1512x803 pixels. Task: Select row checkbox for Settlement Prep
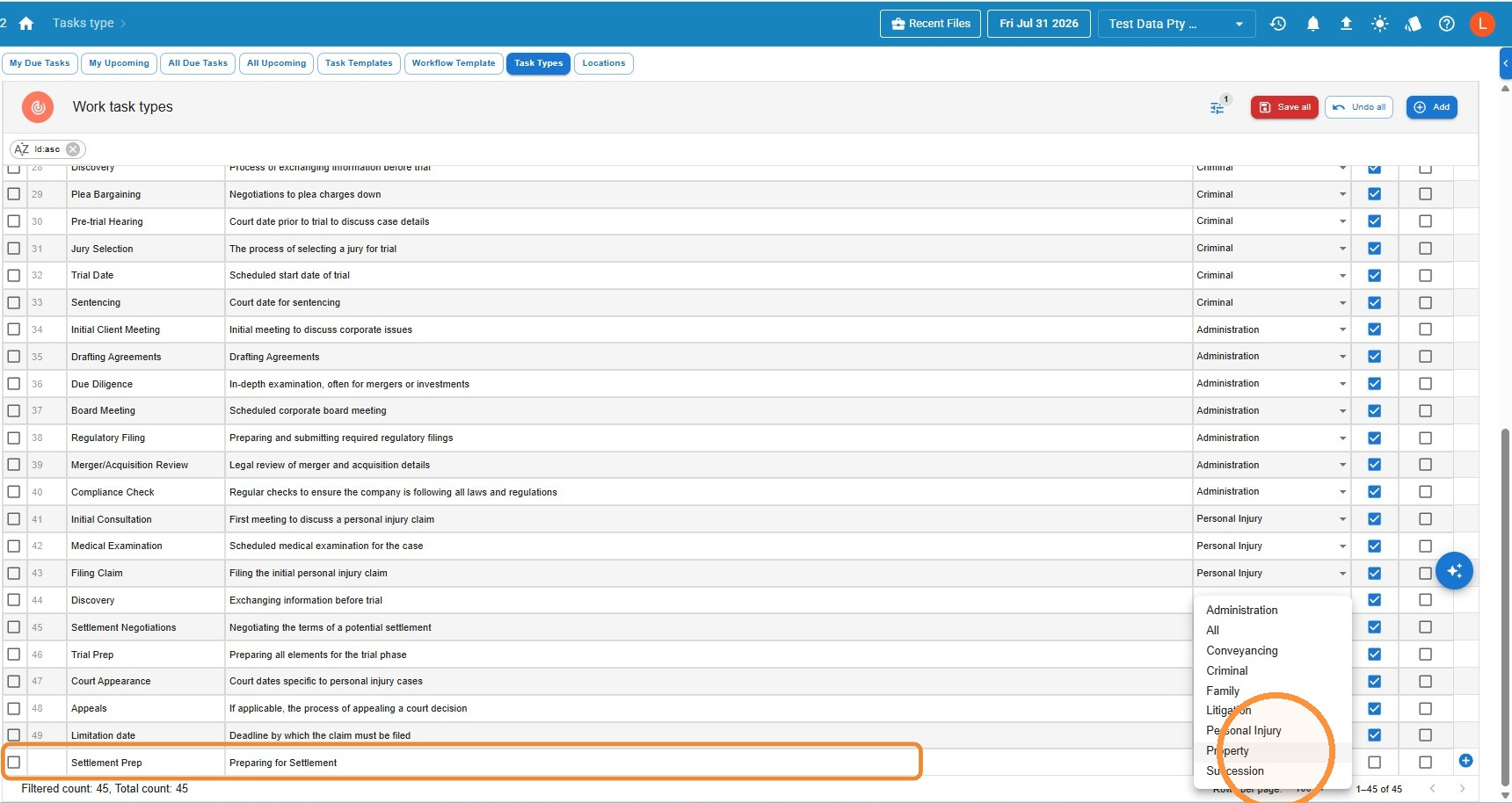(x=14, y=763)
